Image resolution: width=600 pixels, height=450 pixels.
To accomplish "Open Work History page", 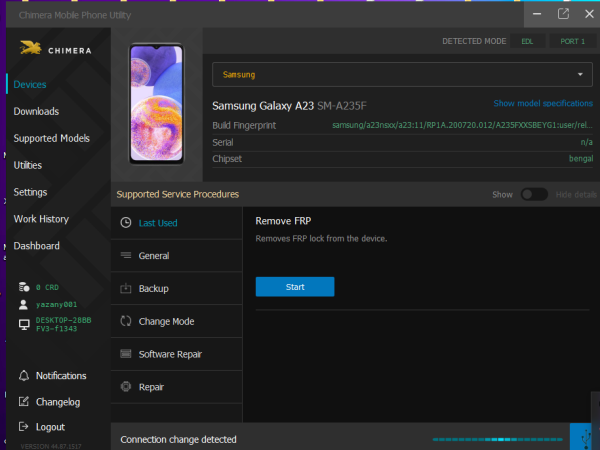I will pos(41,219).
